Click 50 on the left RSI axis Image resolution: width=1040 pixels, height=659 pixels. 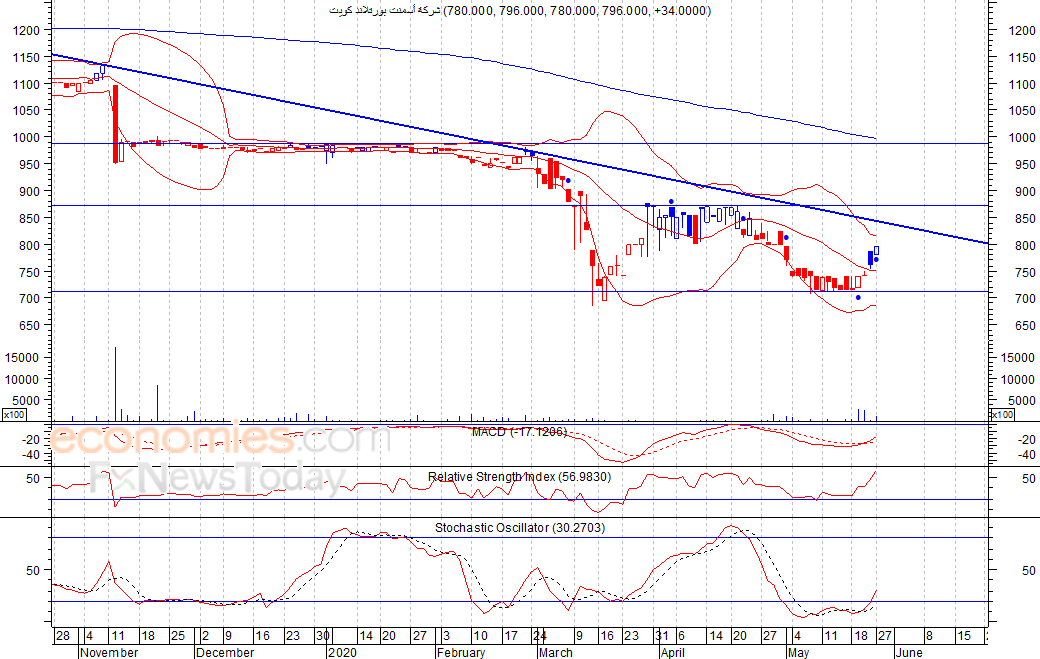(33, 478)
